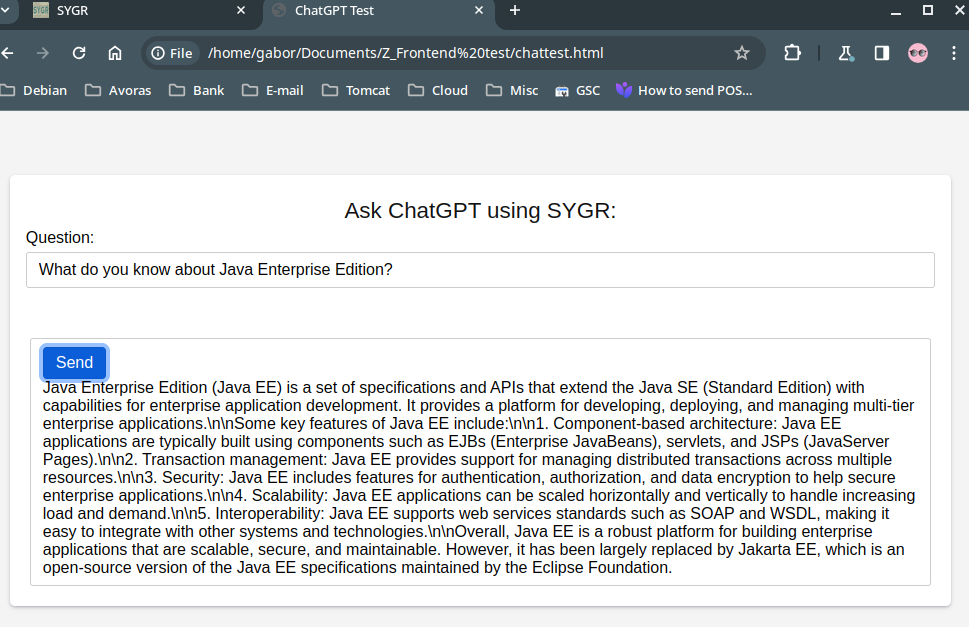Close the SYGR tab
Image resolution: width=969 pixels, height=627 pixels.
(241, 11)
